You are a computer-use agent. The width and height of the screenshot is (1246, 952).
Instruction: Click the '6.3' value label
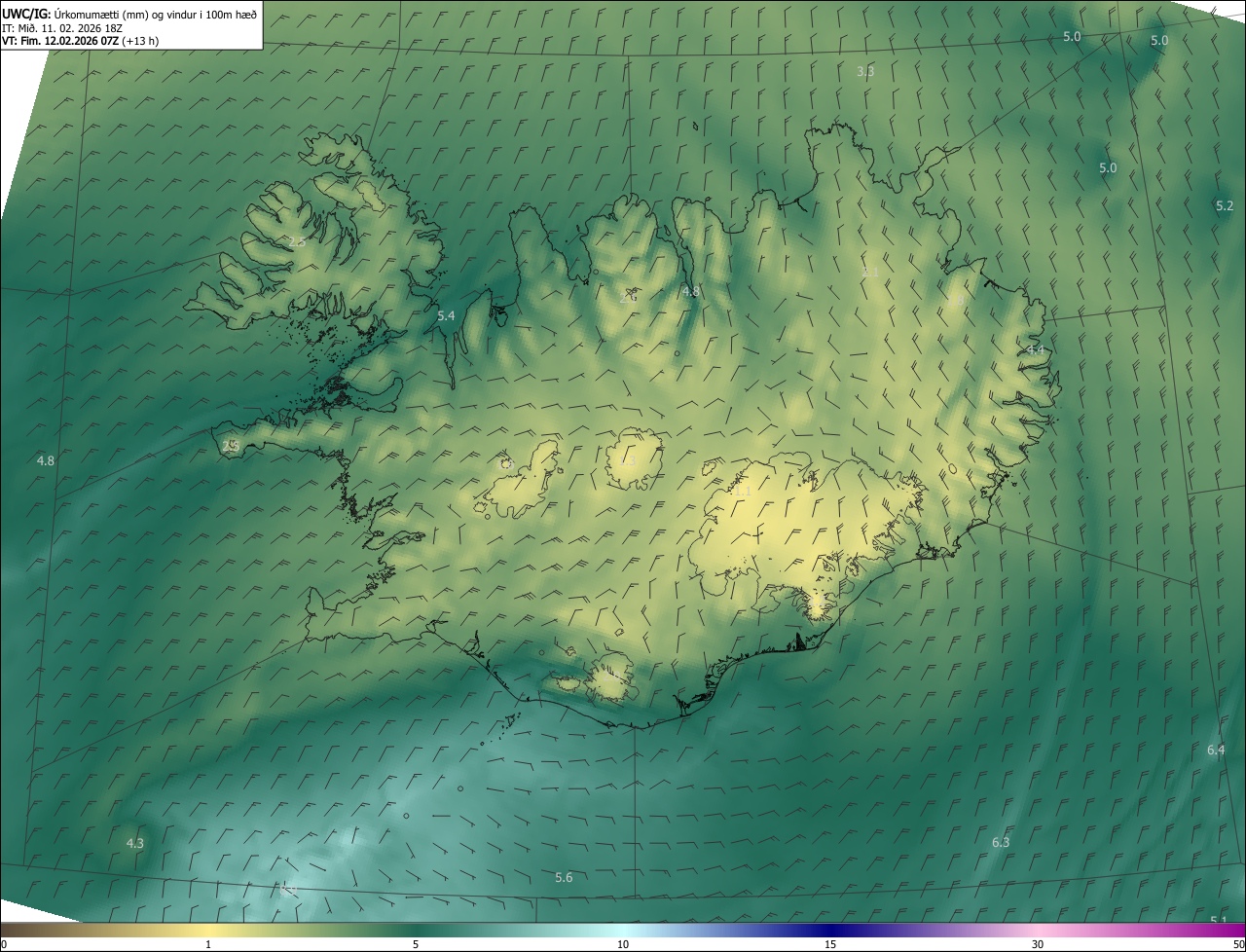[x=1001, y=842]
